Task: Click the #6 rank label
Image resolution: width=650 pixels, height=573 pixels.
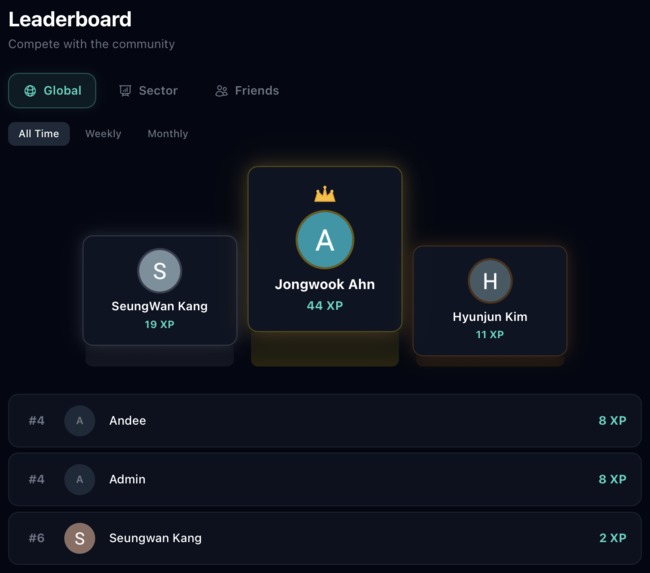Action: click(x=36, y=538)
